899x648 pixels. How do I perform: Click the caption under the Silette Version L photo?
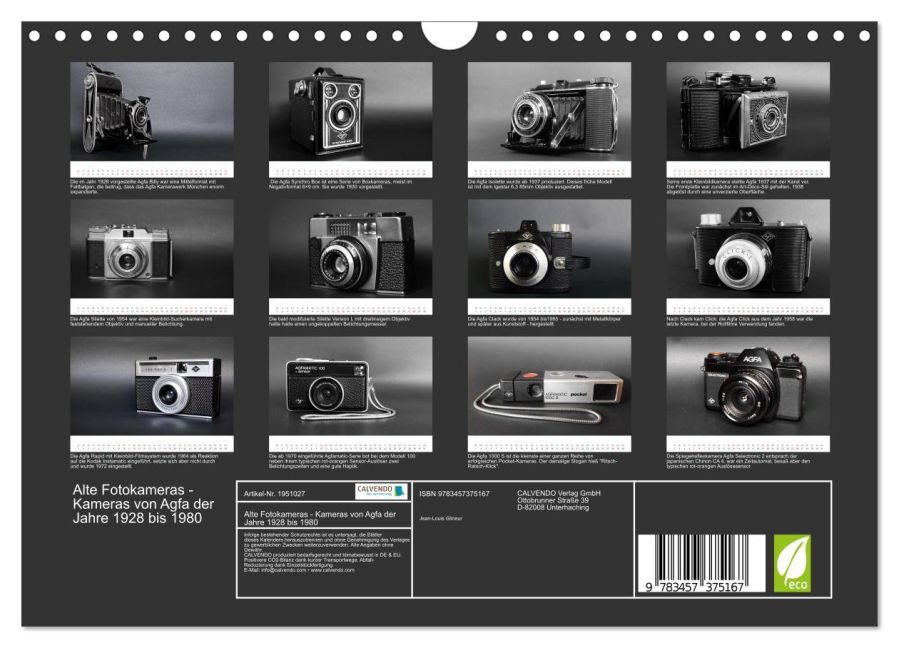[340, 322]
